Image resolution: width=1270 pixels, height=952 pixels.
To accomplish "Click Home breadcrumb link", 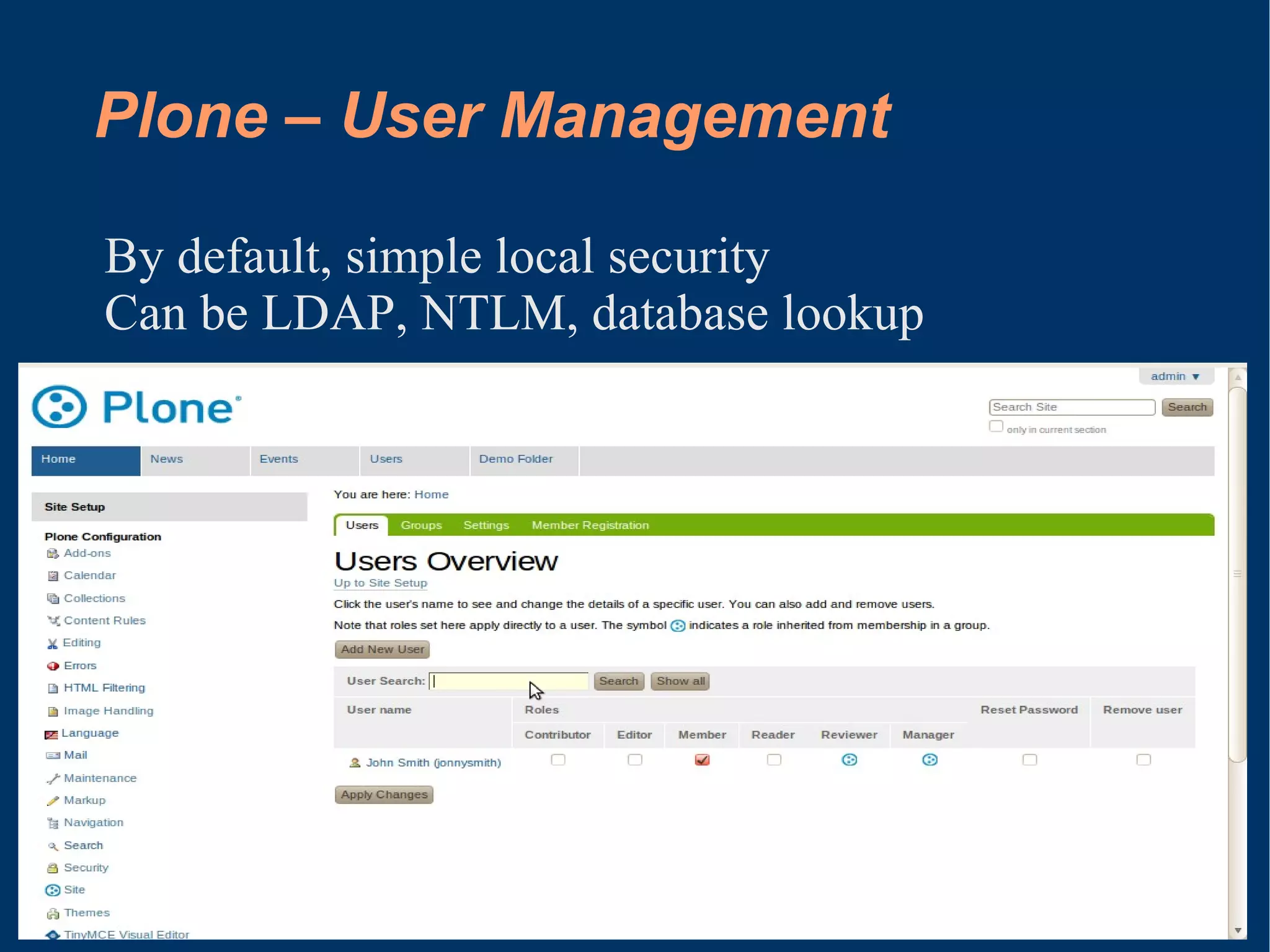I will (x=432, y=494).
